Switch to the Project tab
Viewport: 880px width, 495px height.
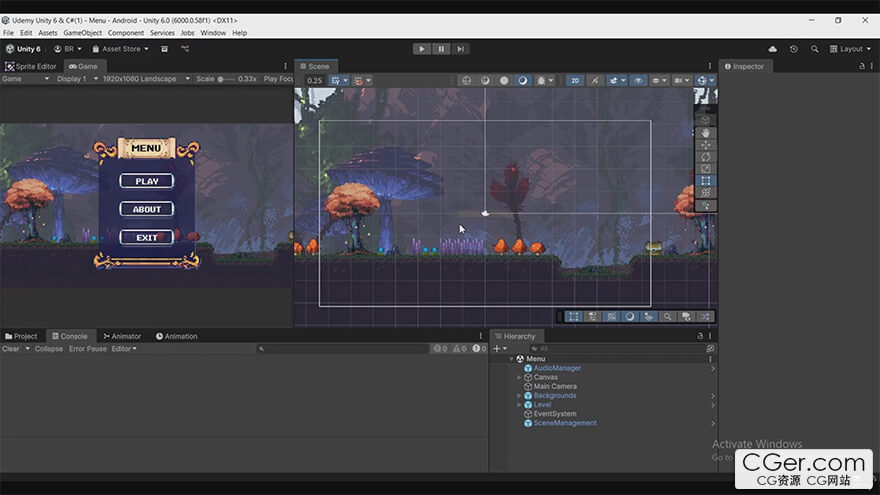(21, 336)
